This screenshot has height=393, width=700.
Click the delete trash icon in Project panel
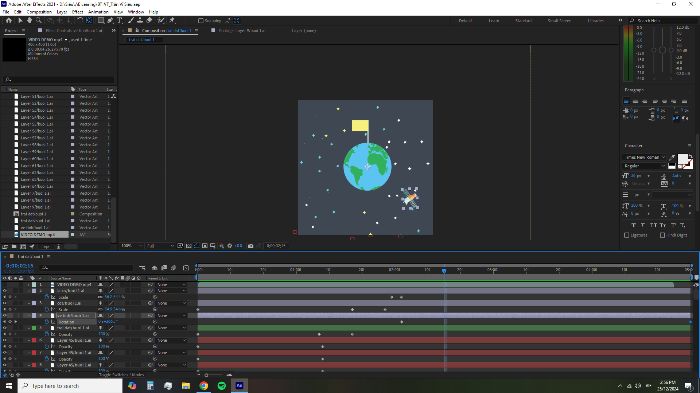click(58, 247)
